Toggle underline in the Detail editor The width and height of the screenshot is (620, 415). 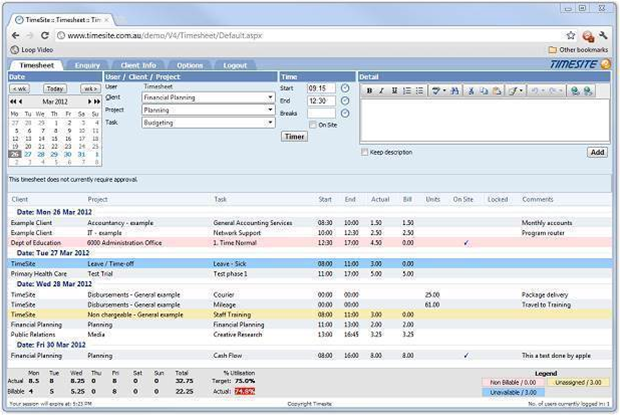394,91
